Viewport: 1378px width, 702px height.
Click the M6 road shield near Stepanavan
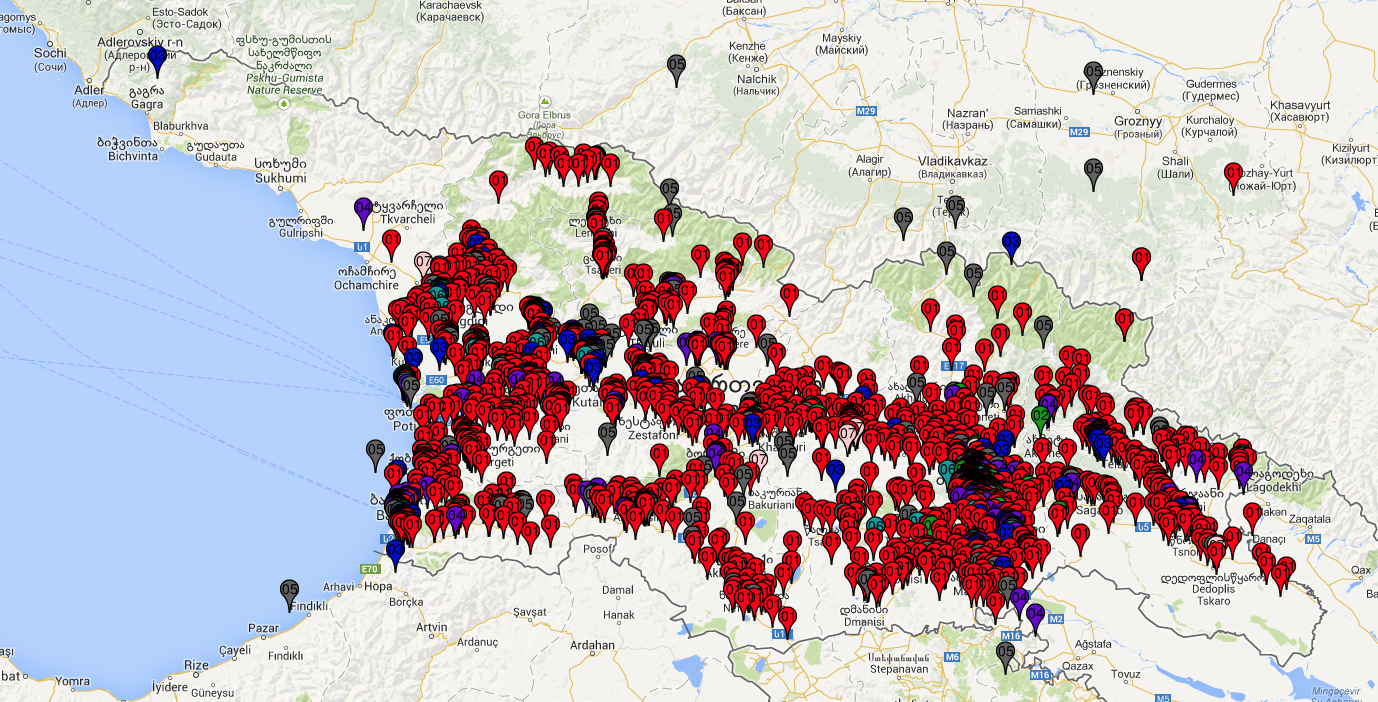(x=952, y=657)
